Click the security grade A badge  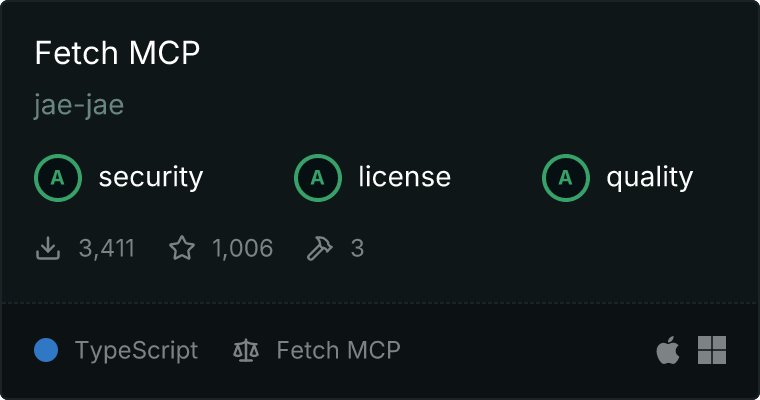[x=58, y=178]
